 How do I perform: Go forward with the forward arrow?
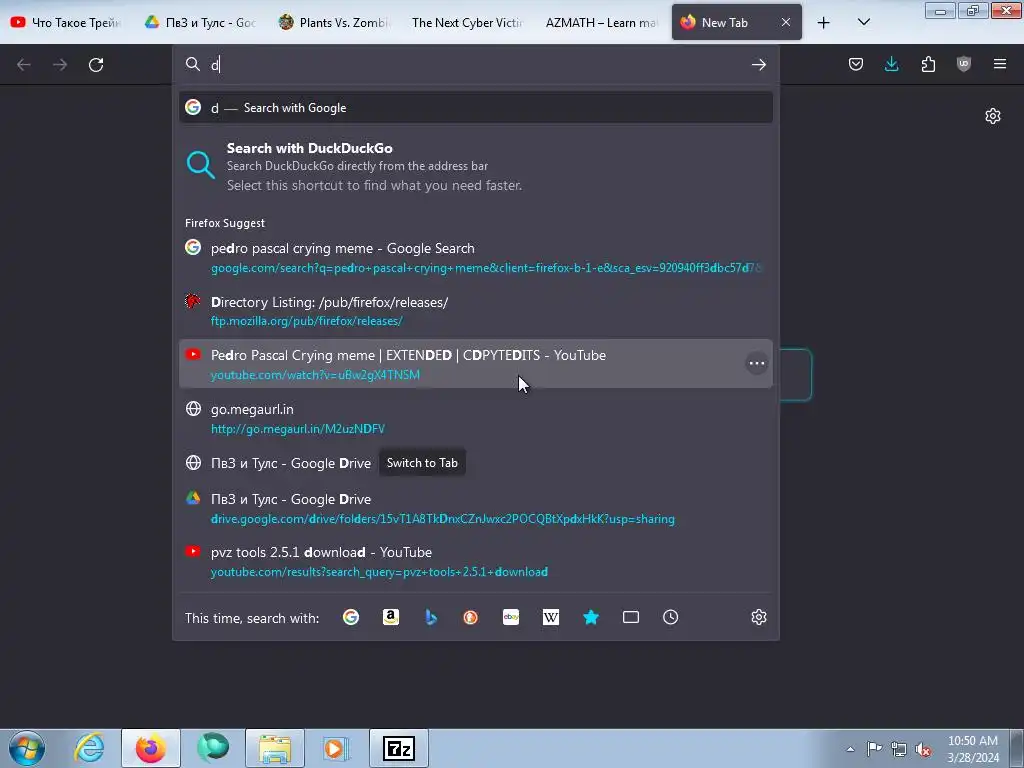(60, 65)
